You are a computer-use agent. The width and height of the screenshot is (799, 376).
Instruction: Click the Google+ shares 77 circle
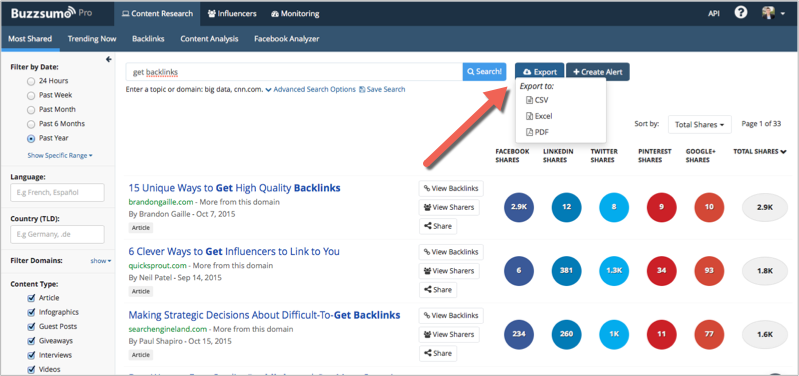point(709,334)
